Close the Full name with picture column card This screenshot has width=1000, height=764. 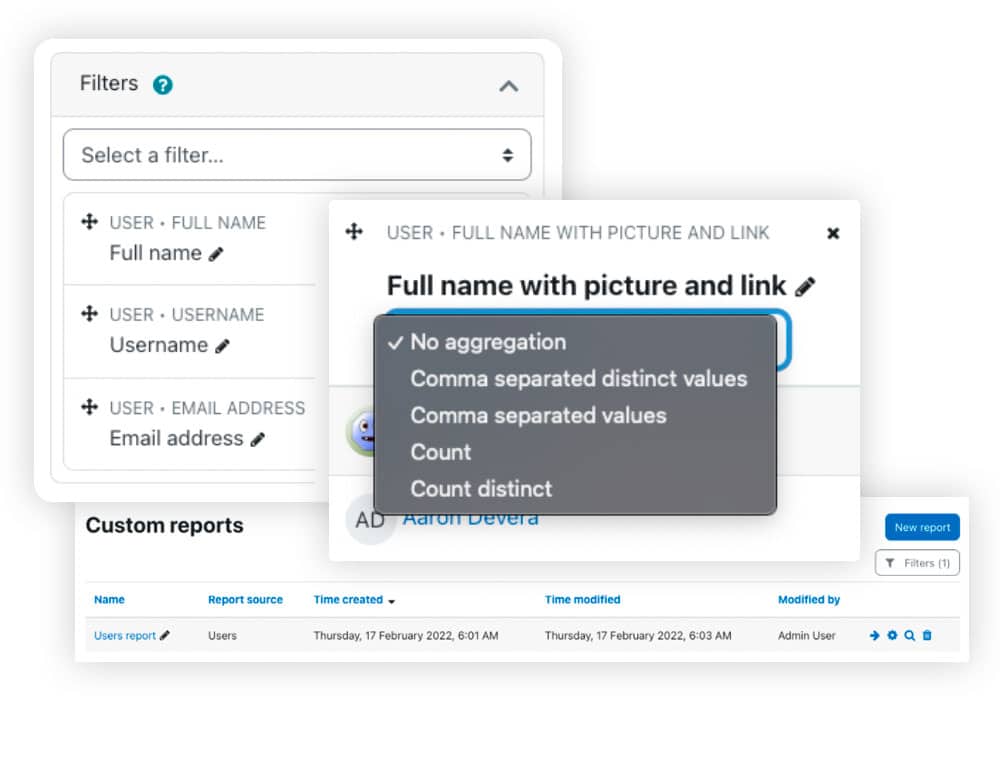[x=832, y=233]
